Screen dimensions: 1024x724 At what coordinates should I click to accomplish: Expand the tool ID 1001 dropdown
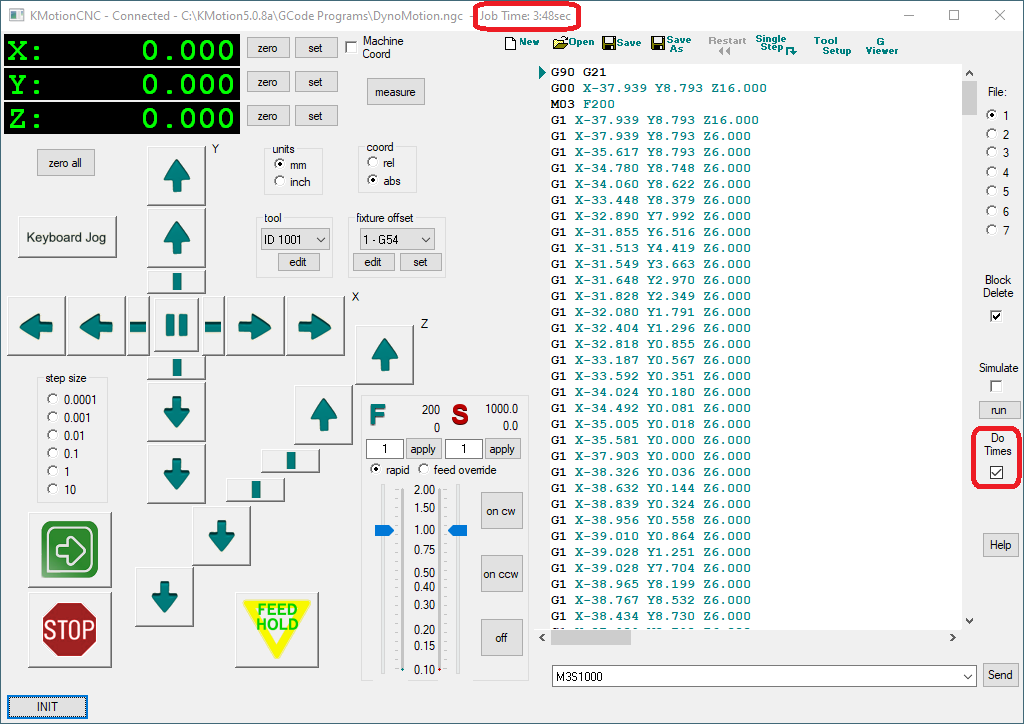pyautogui.click(x=320, y=240)
